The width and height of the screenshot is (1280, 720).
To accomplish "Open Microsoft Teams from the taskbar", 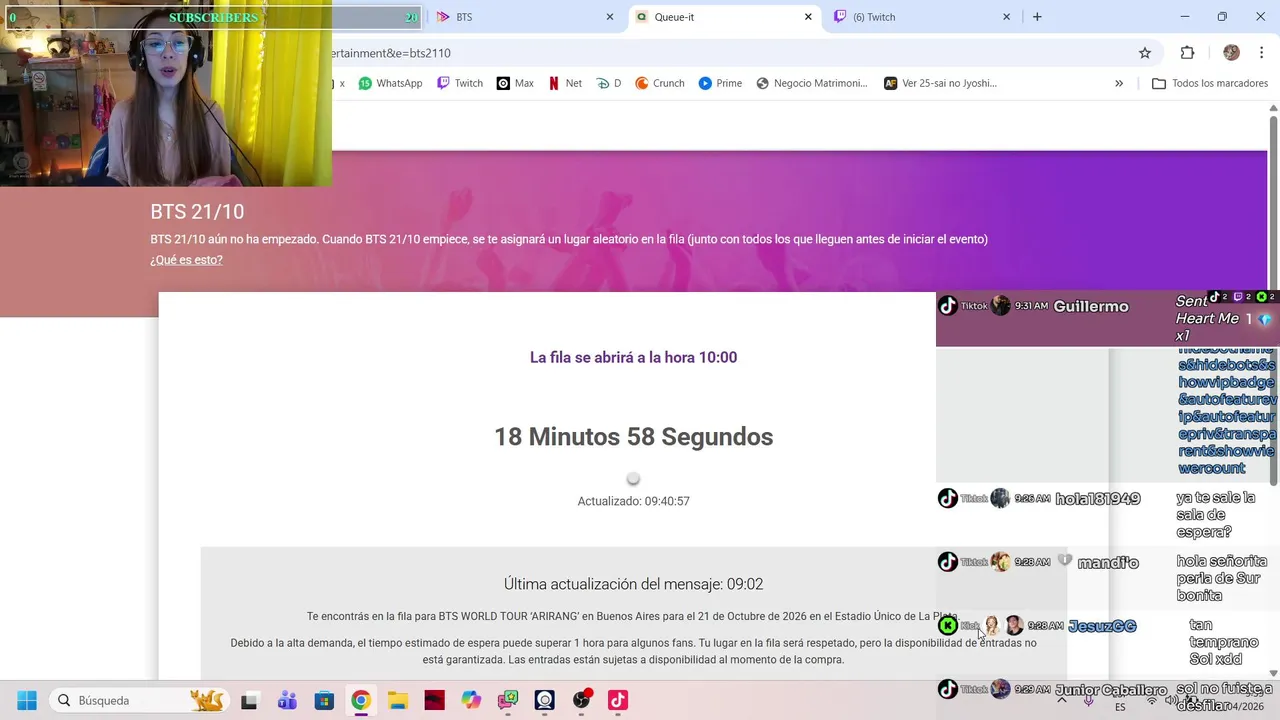I will (287, 700).
